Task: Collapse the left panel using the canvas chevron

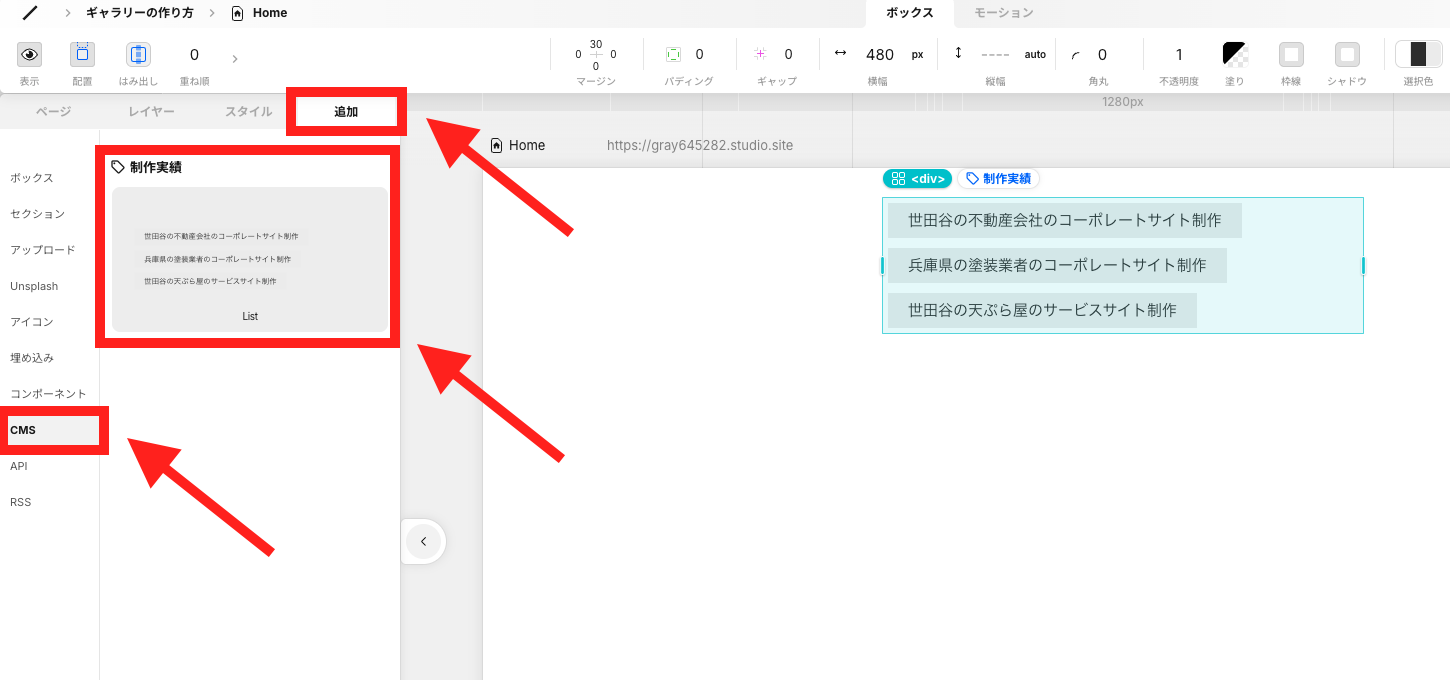Action: 423,541
